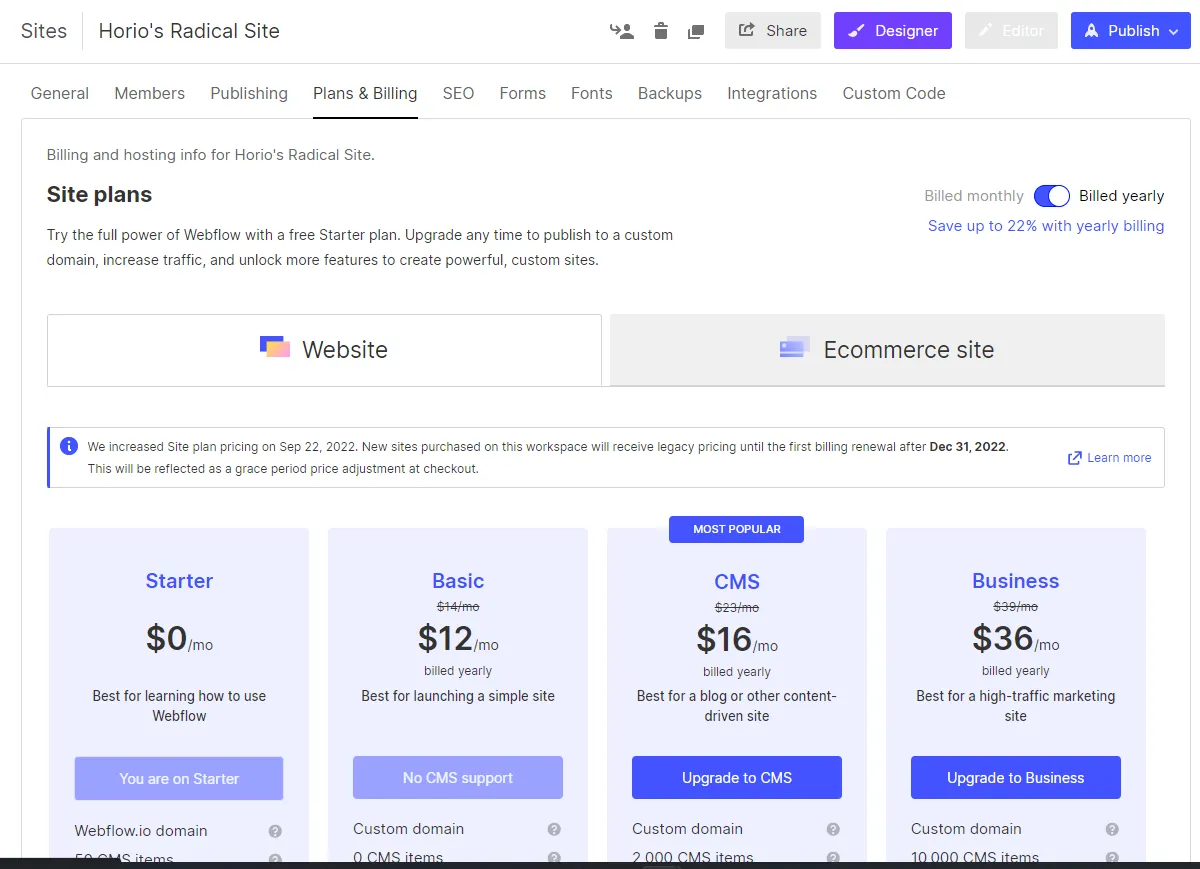
Task: Open the Designer with the paintbrush icon
Action: point(856,31)
